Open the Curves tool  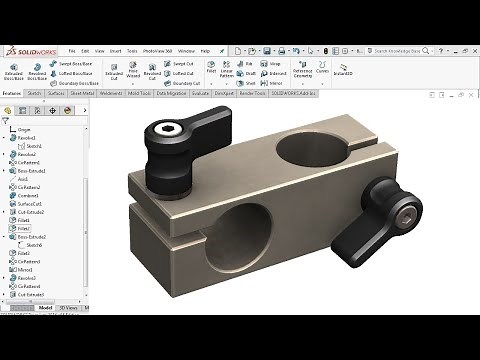point(322,67)
